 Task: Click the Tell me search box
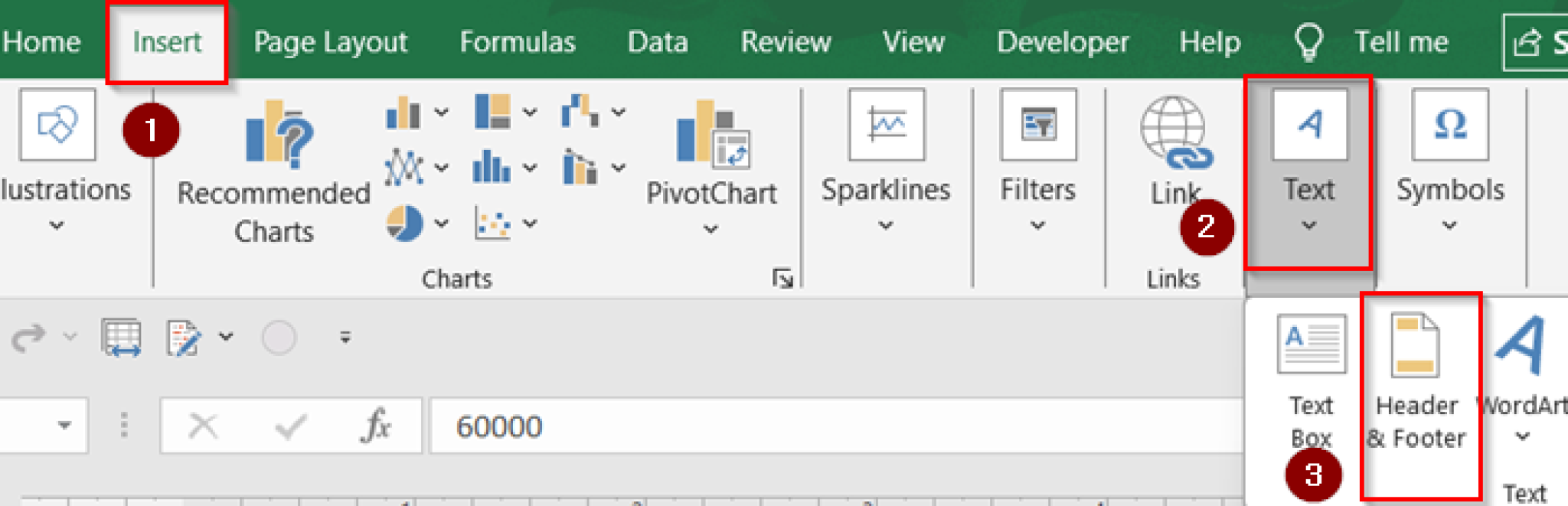1400,42
